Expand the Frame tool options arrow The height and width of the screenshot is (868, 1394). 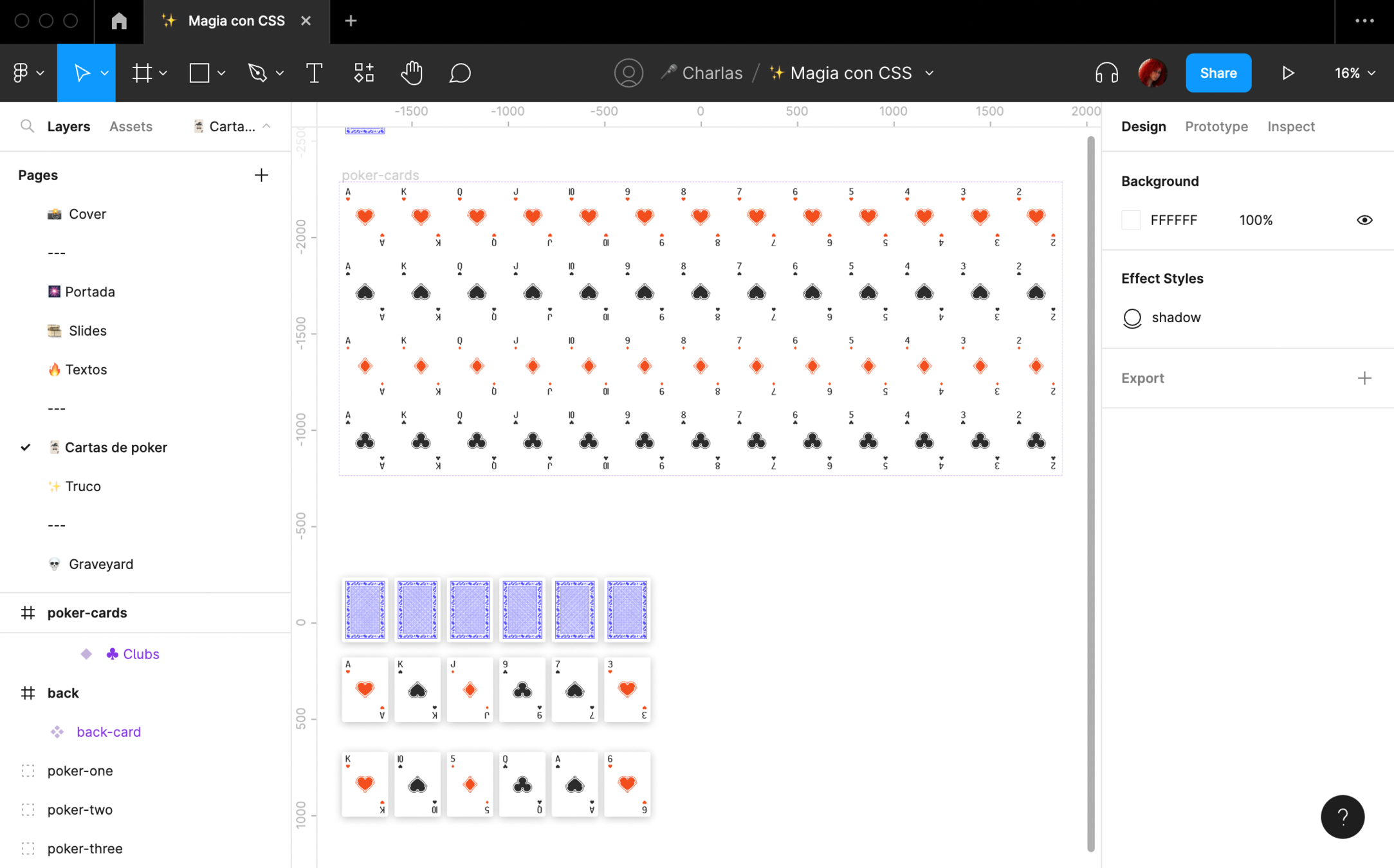[x=163, y=73]
